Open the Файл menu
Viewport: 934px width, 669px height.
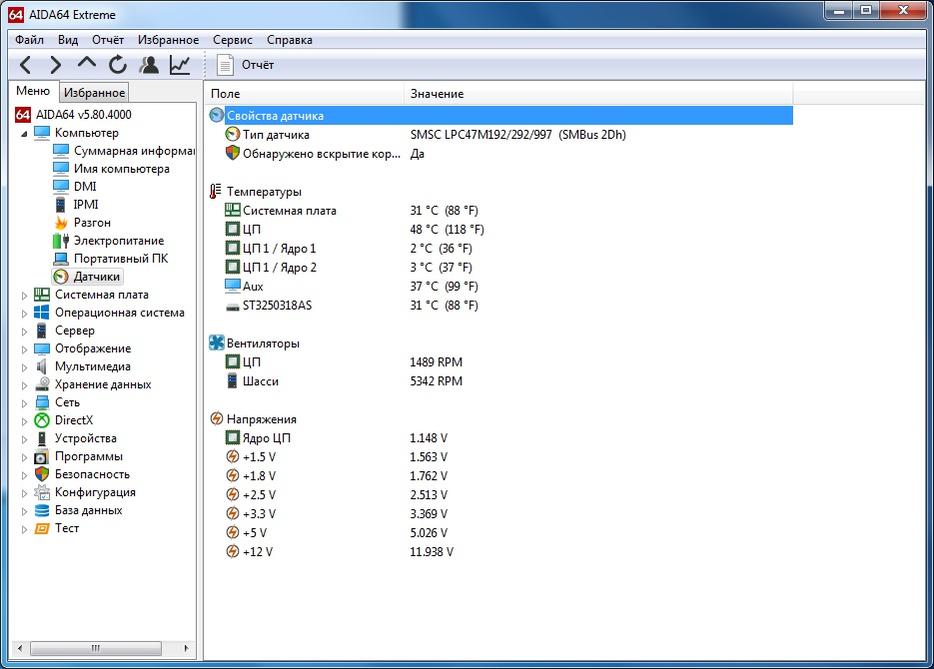29,39
